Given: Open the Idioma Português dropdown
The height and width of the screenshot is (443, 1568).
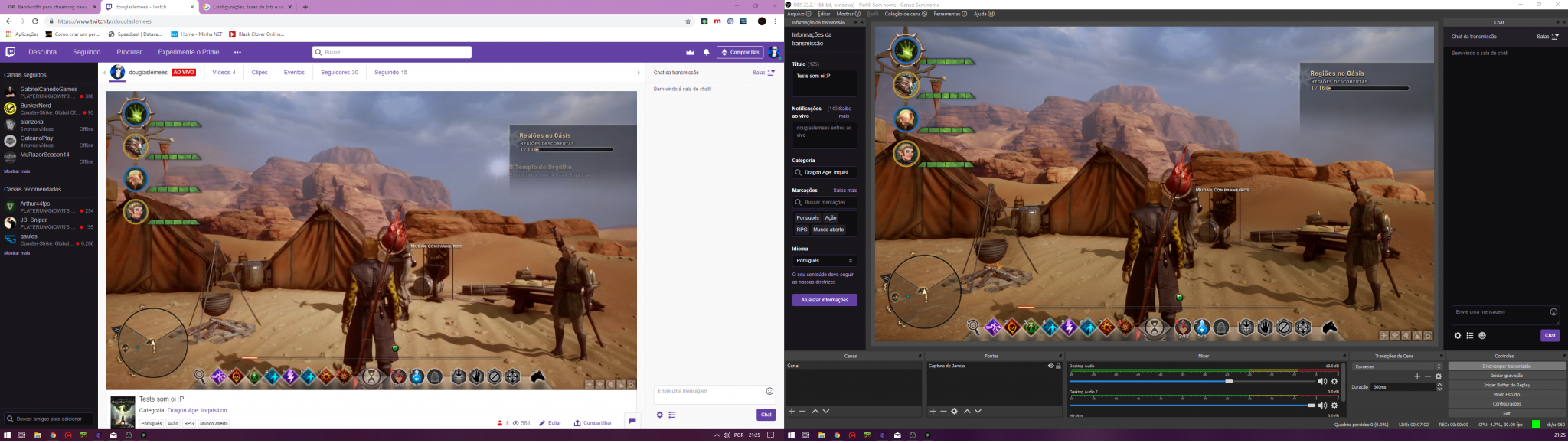Looking at the screenshot, I should point(825,261).
